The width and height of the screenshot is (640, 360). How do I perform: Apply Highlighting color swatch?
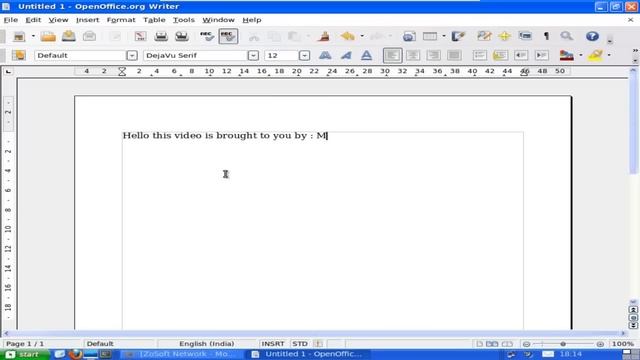pyautogui.click(x=596, y=56)
